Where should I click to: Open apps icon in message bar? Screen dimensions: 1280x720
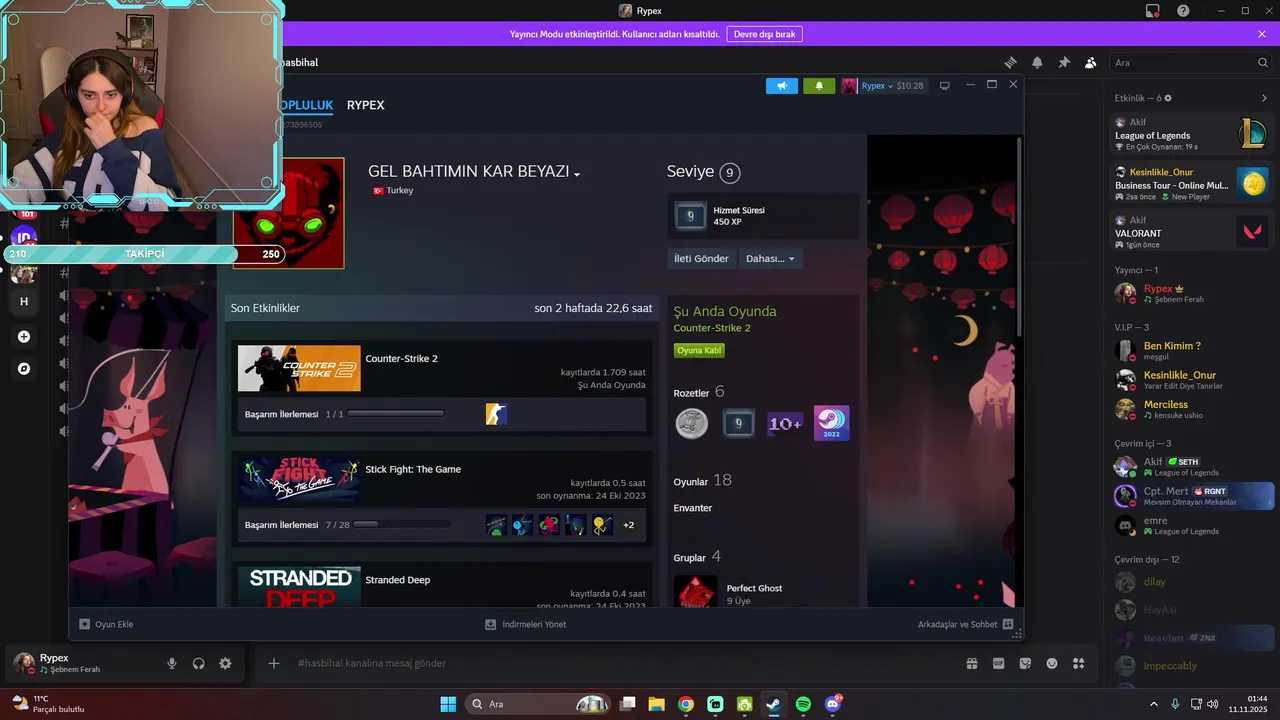coord(1078,663)
